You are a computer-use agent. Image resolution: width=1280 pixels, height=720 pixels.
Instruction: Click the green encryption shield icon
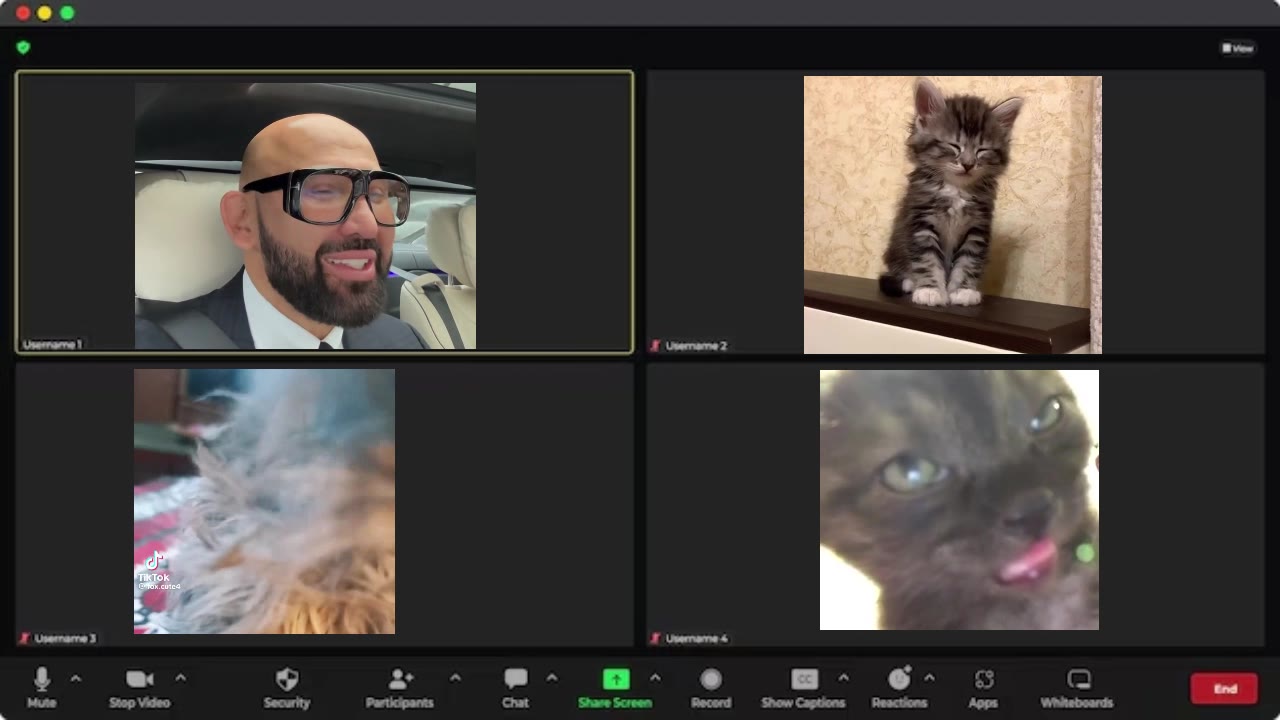23,47
